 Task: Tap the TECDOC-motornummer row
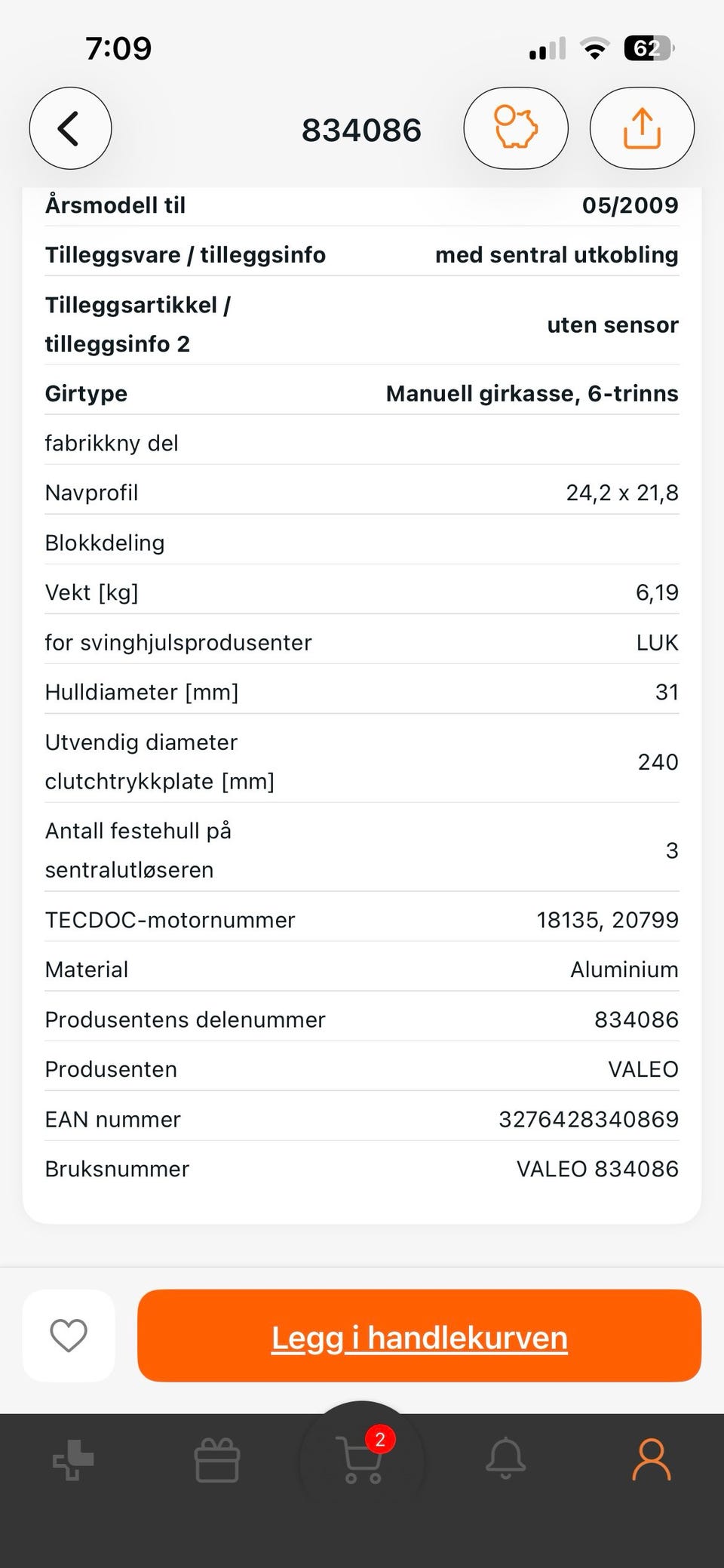361,920
